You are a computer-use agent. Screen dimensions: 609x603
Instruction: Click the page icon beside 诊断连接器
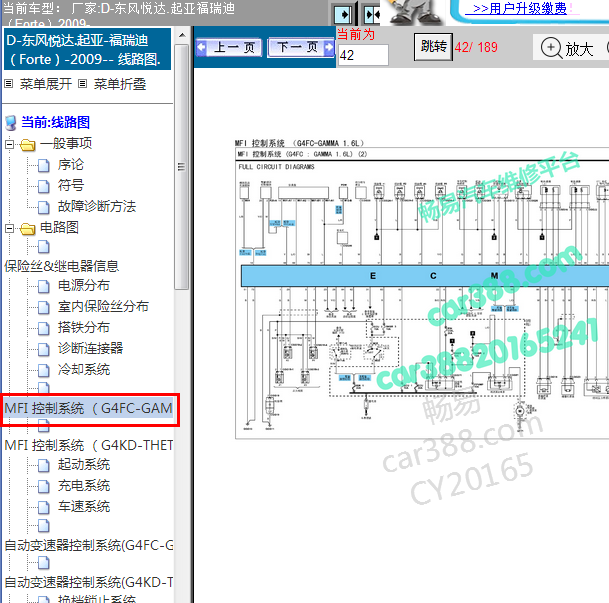[x=44, y=349]
